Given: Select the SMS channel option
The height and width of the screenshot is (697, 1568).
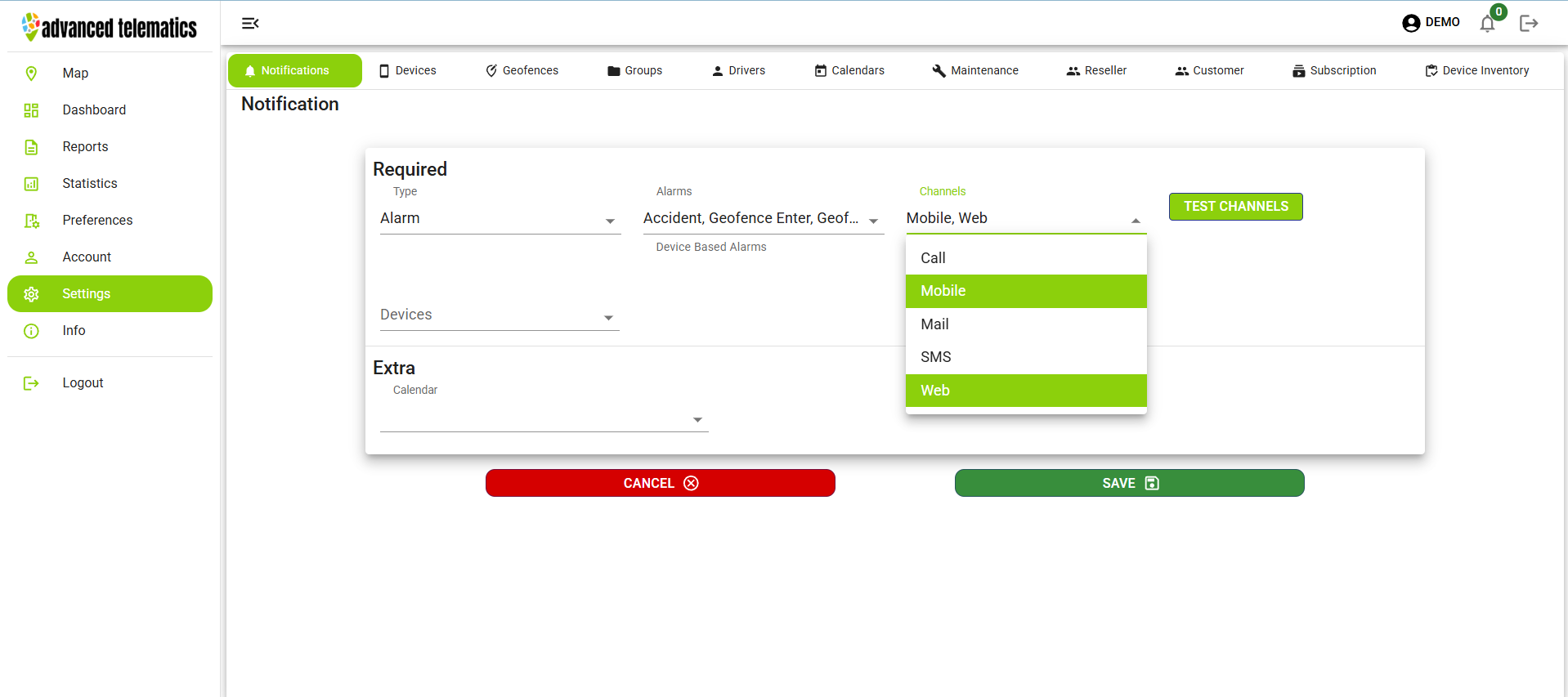Looking at the screenshot, I should [x=1026, y=357].
